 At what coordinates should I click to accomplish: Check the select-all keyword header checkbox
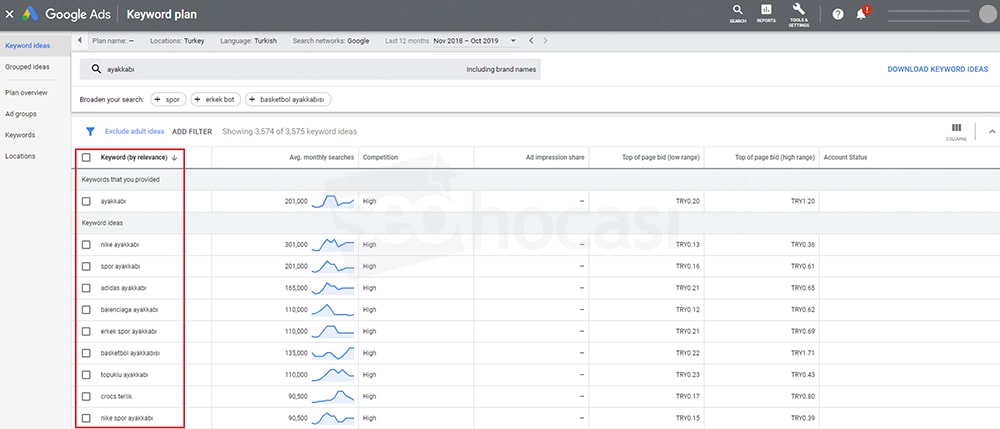pyautogui.click(x=86, y=157)
